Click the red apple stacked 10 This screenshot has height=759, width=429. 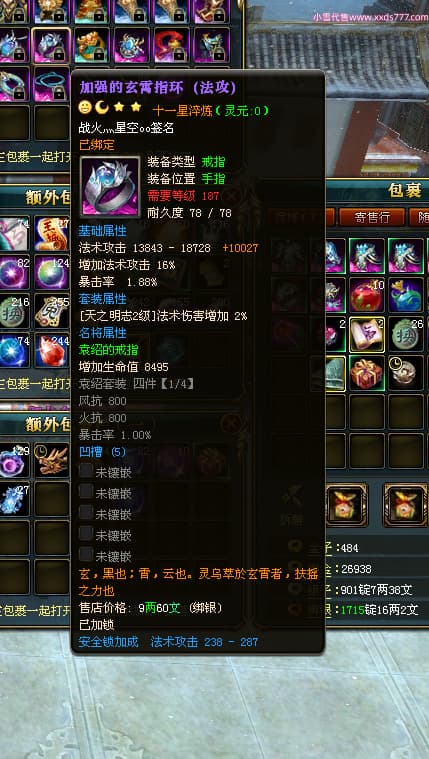pos(367,294)
